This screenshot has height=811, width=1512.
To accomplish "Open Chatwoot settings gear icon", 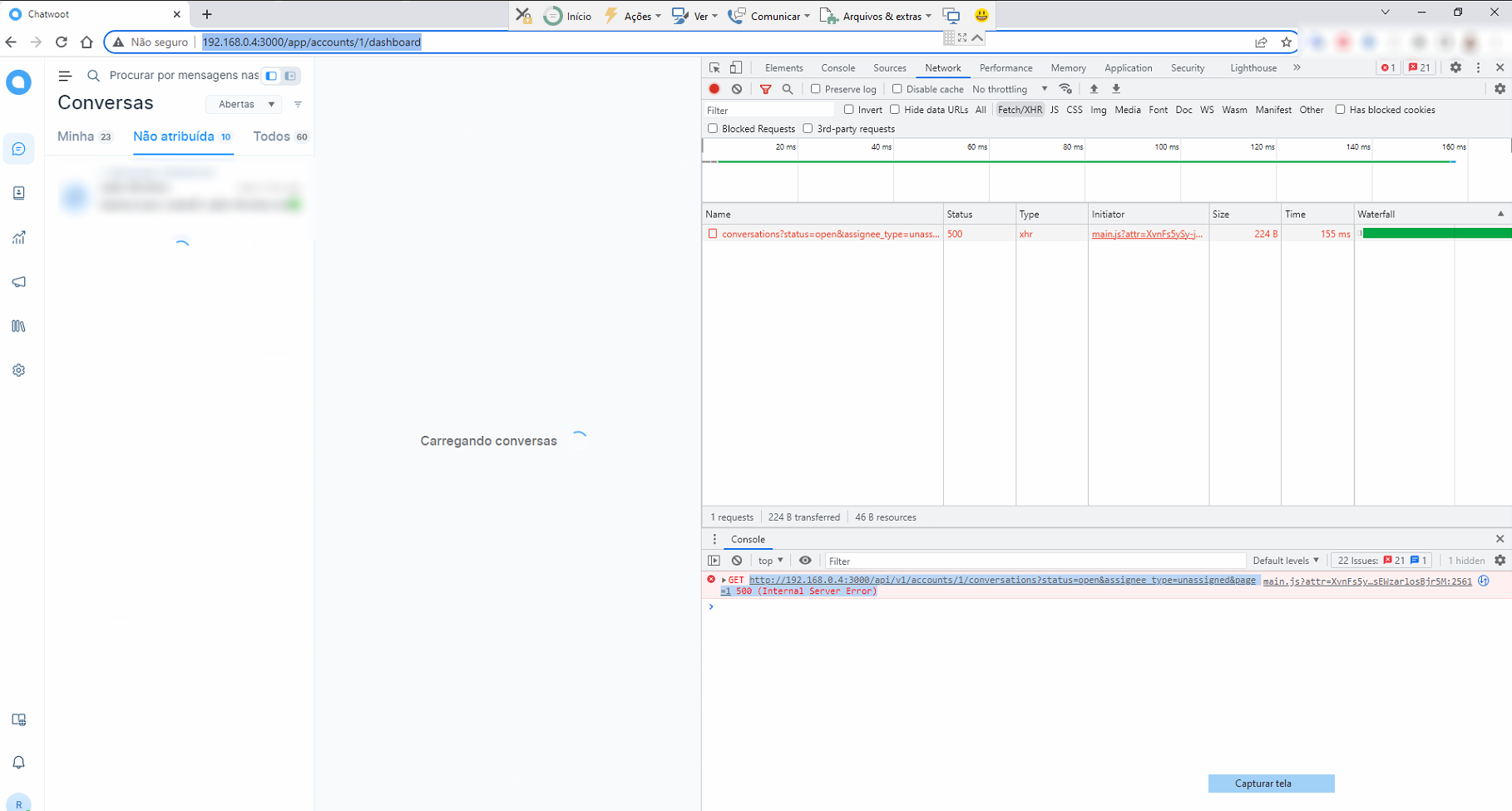I will coord(18,369).
